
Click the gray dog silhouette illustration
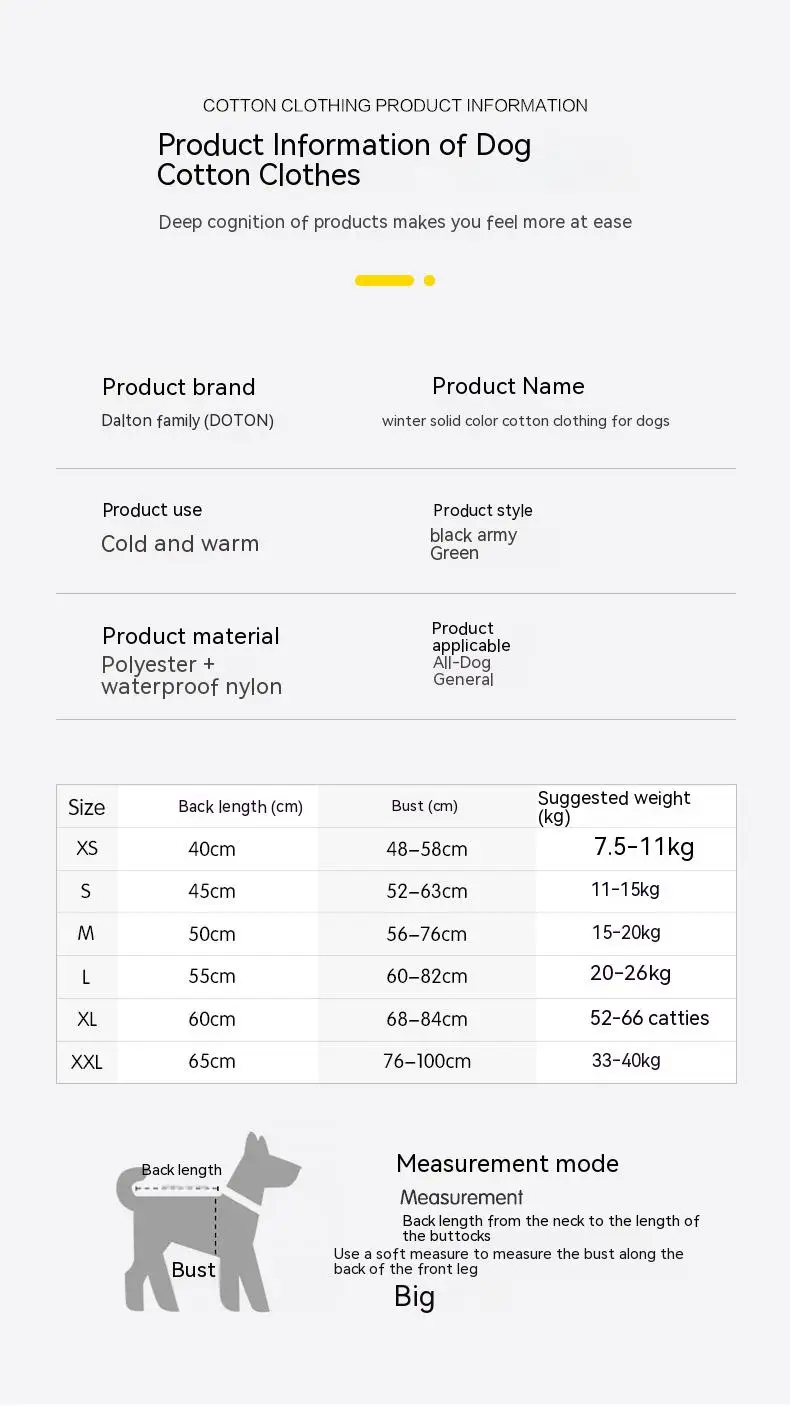click(208, 1222)
